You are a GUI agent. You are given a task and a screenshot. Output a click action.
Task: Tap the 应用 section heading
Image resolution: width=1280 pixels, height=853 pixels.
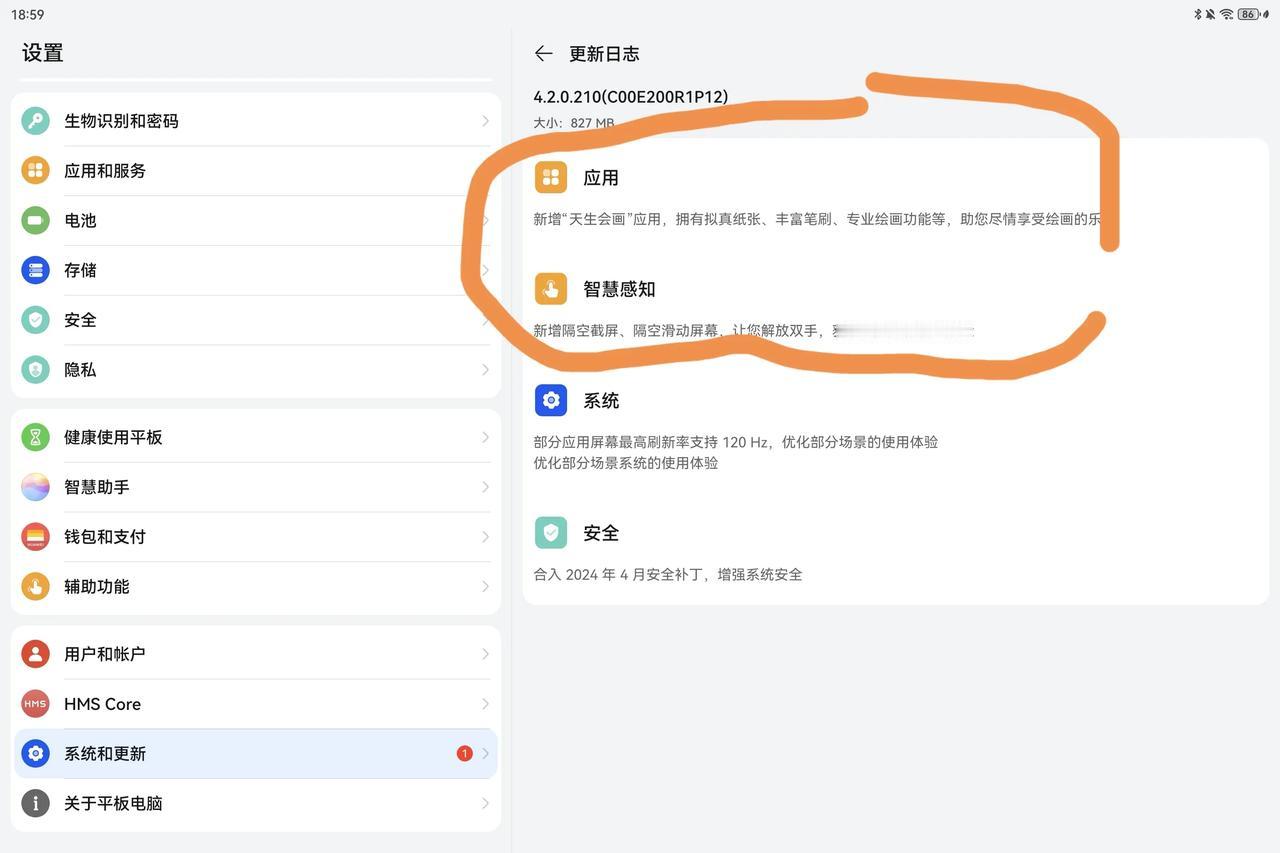pyautogui.click(x=601, y=178)
